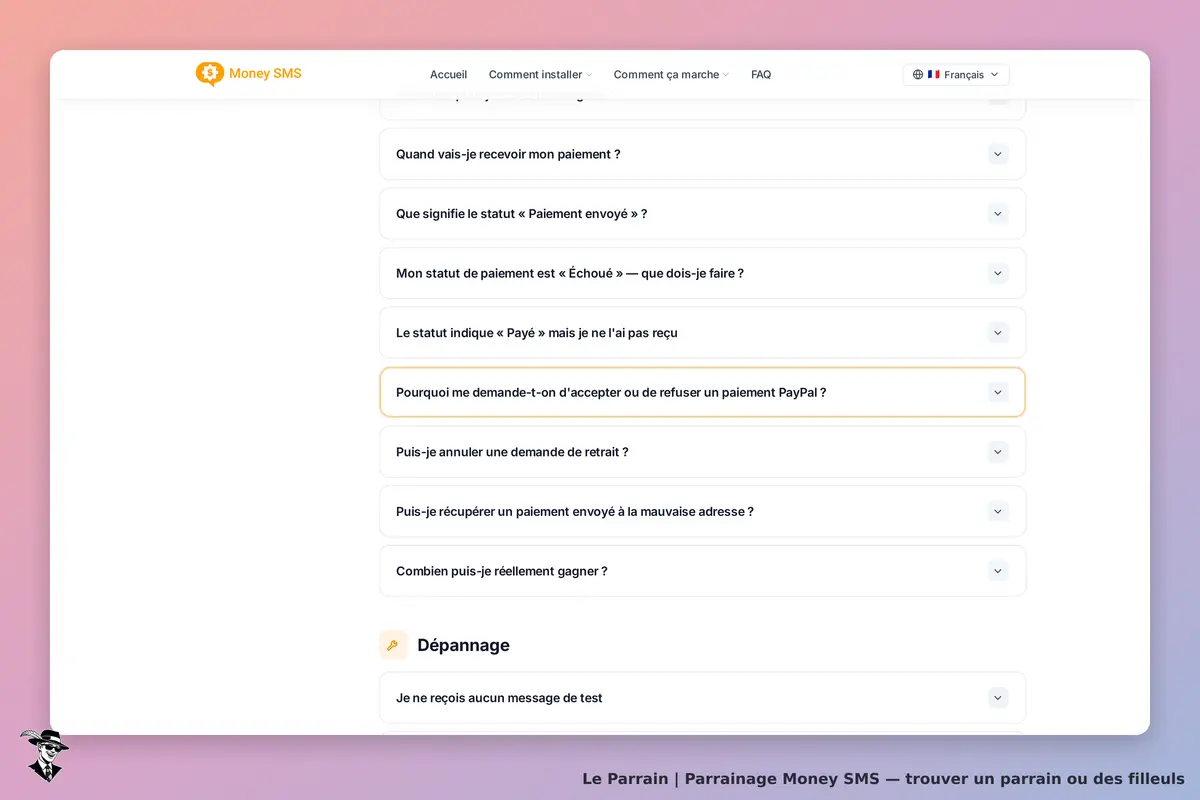Open question about accepting or refusing PayPal payment

(x=702, y=392)
